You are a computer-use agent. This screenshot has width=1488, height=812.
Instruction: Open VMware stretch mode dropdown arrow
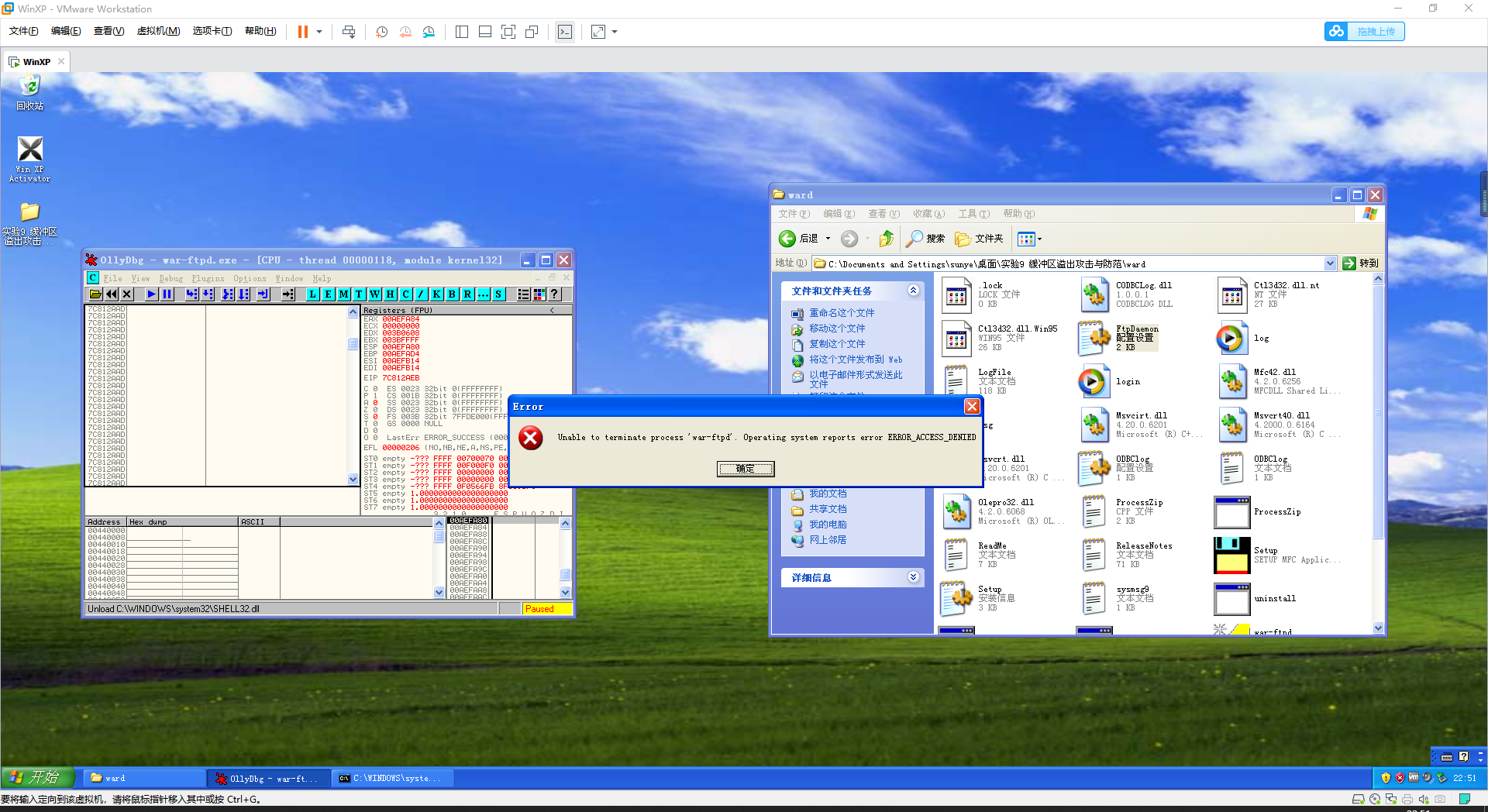pyautogui.click(x=615, y=32)
